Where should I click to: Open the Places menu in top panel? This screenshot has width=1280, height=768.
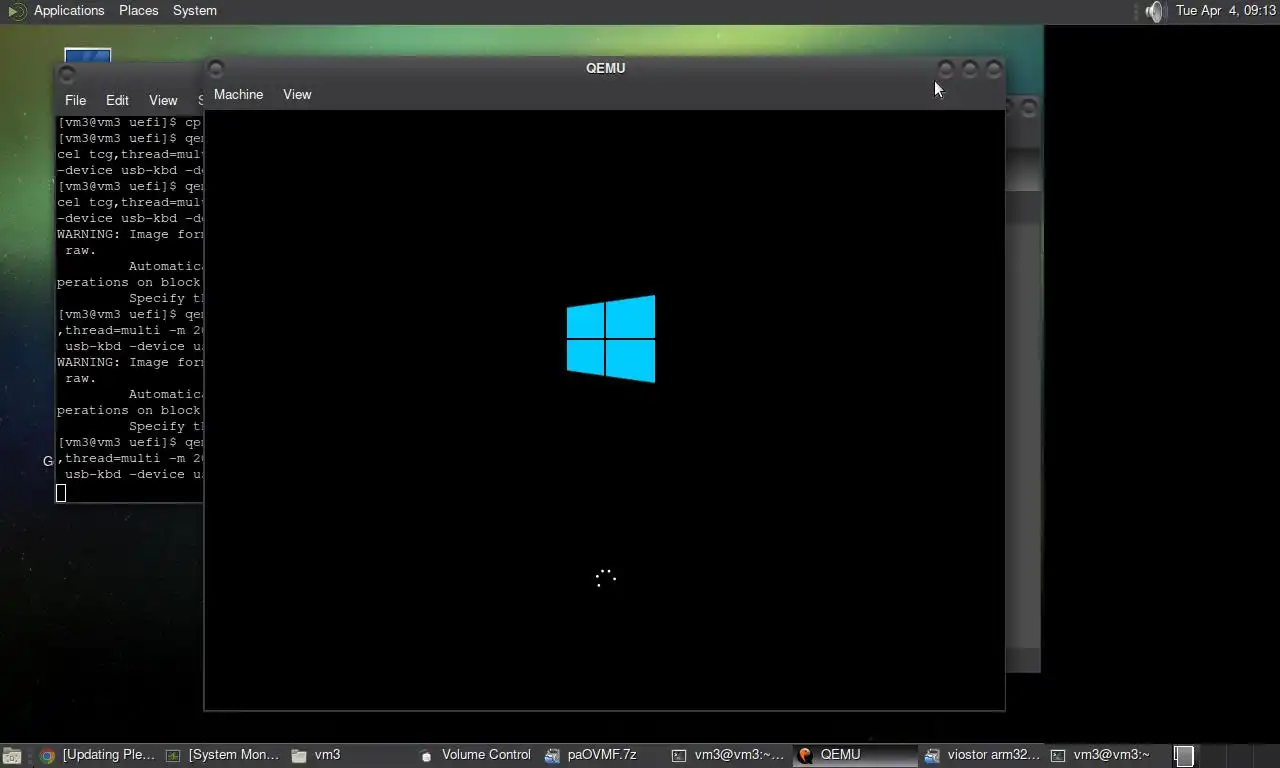pyautogui.click(x=138, y=10)
